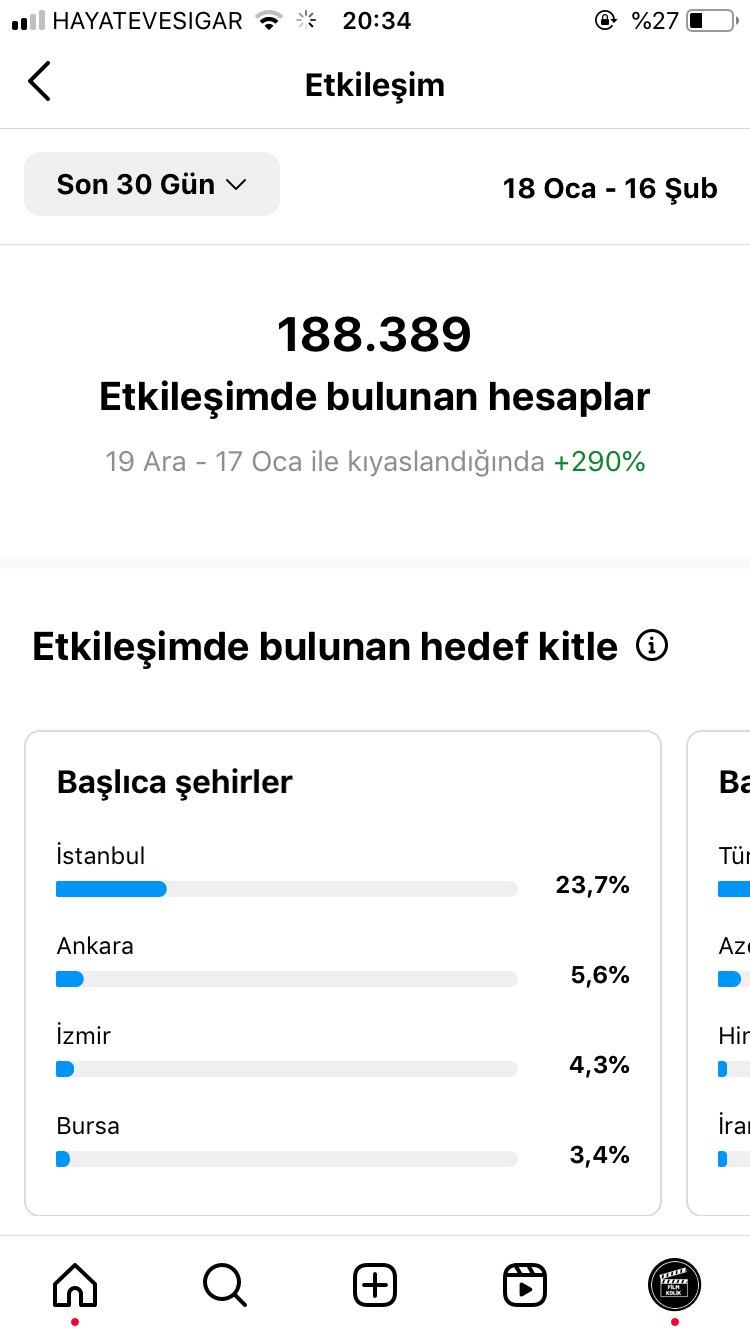
Task: Open the Search magnifier icon
Action: point(225,1284)
